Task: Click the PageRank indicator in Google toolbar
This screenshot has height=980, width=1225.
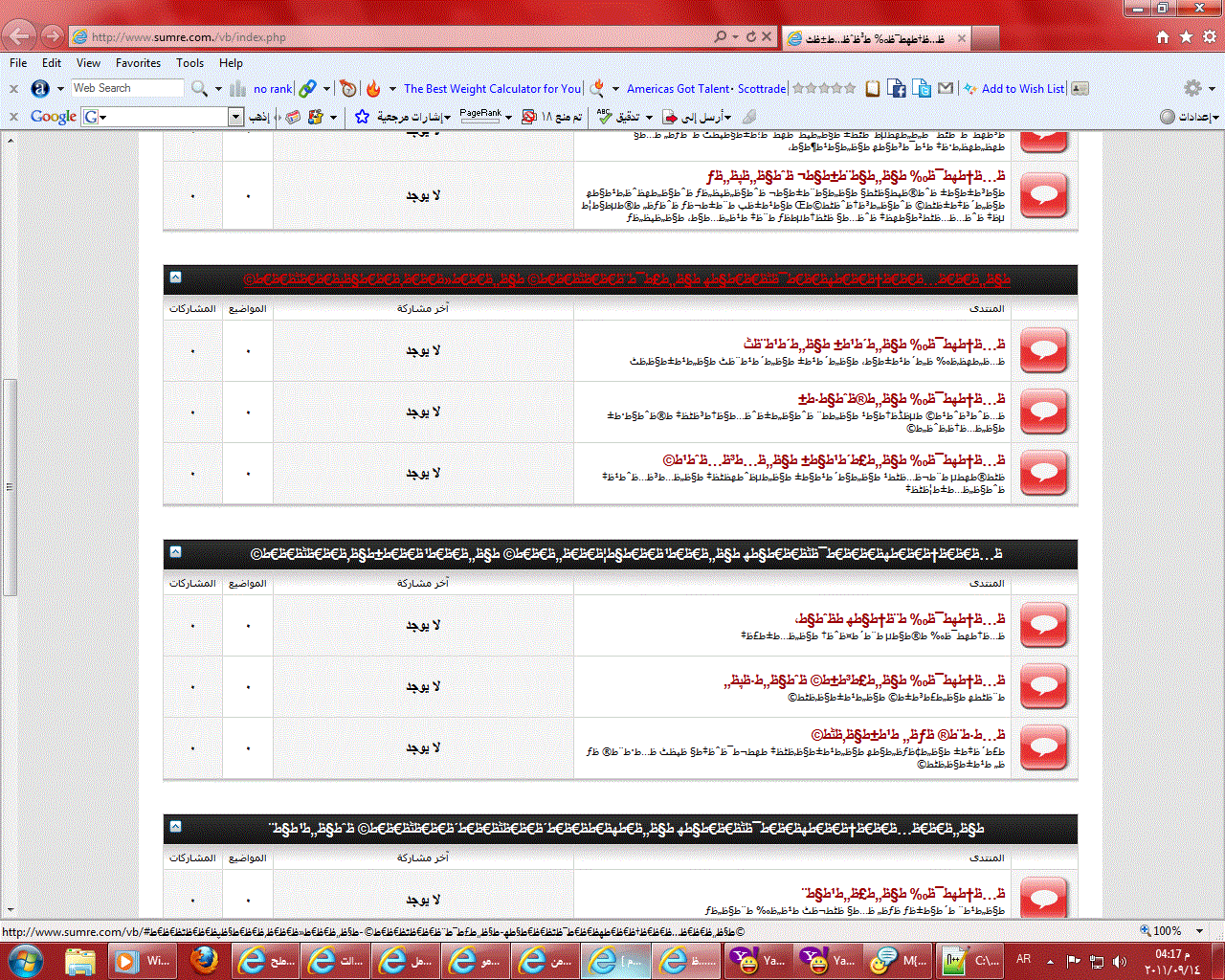Action: click(480, 116)
